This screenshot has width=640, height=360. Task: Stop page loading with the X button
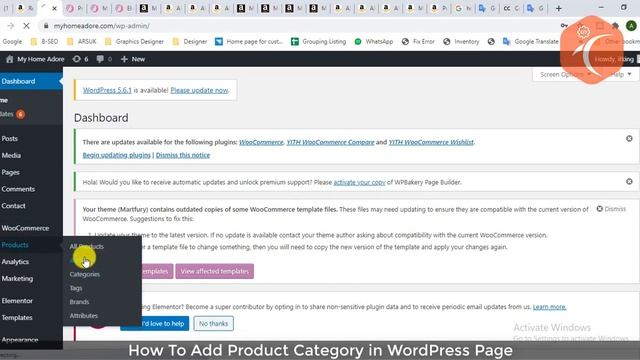[x=27, y=26]
